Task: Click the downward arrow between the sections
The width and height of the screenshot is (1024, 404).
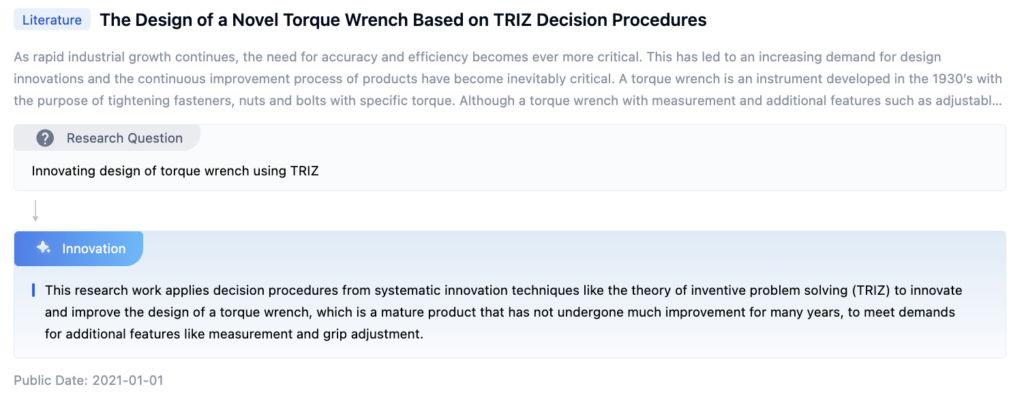Action: 36,211
